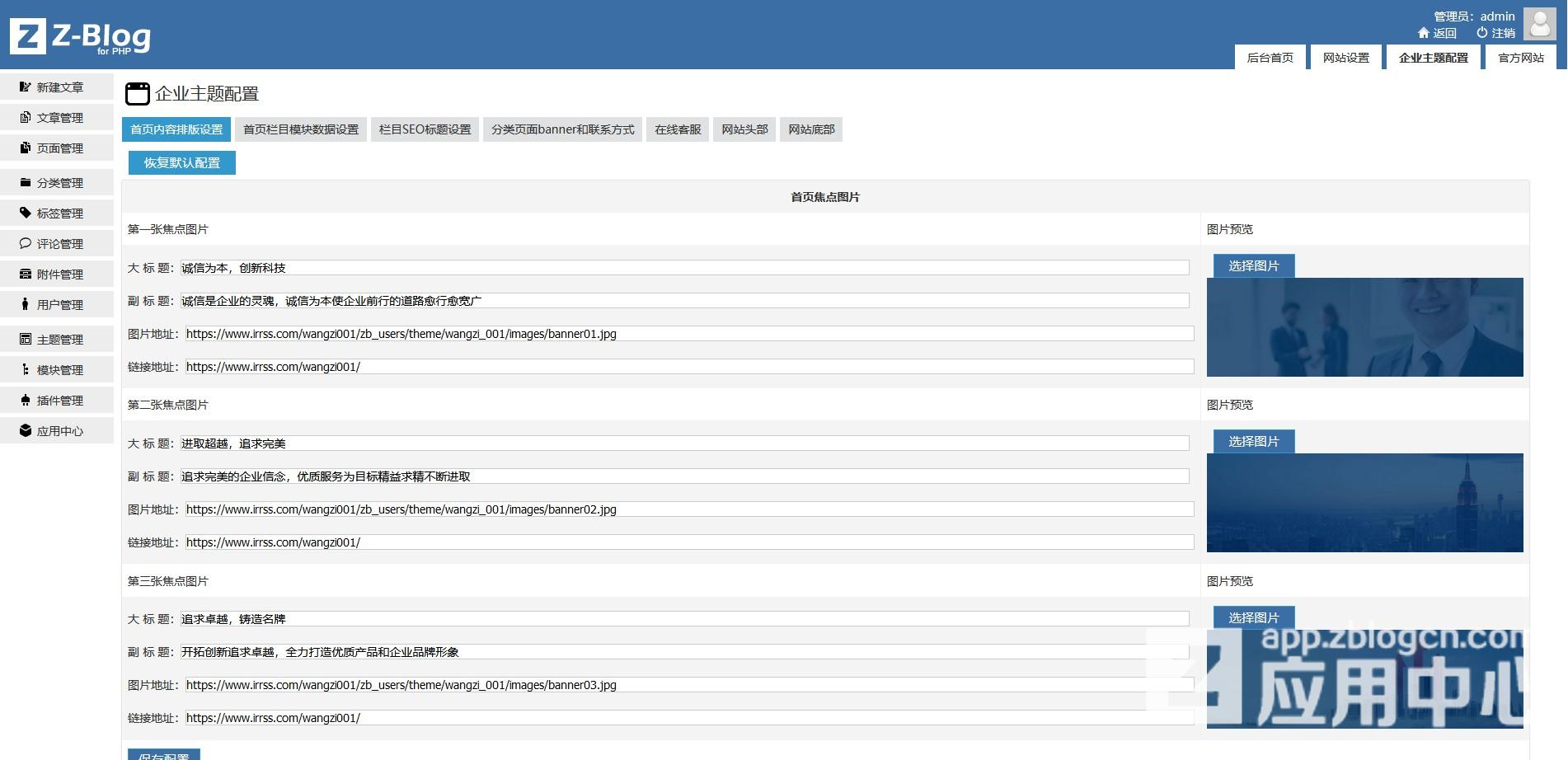The height and width of the screenshot is (760, 1568).
Task: Click the 新建文章 pencil icon
Action: pyautogui.click(x=26, y=87)
